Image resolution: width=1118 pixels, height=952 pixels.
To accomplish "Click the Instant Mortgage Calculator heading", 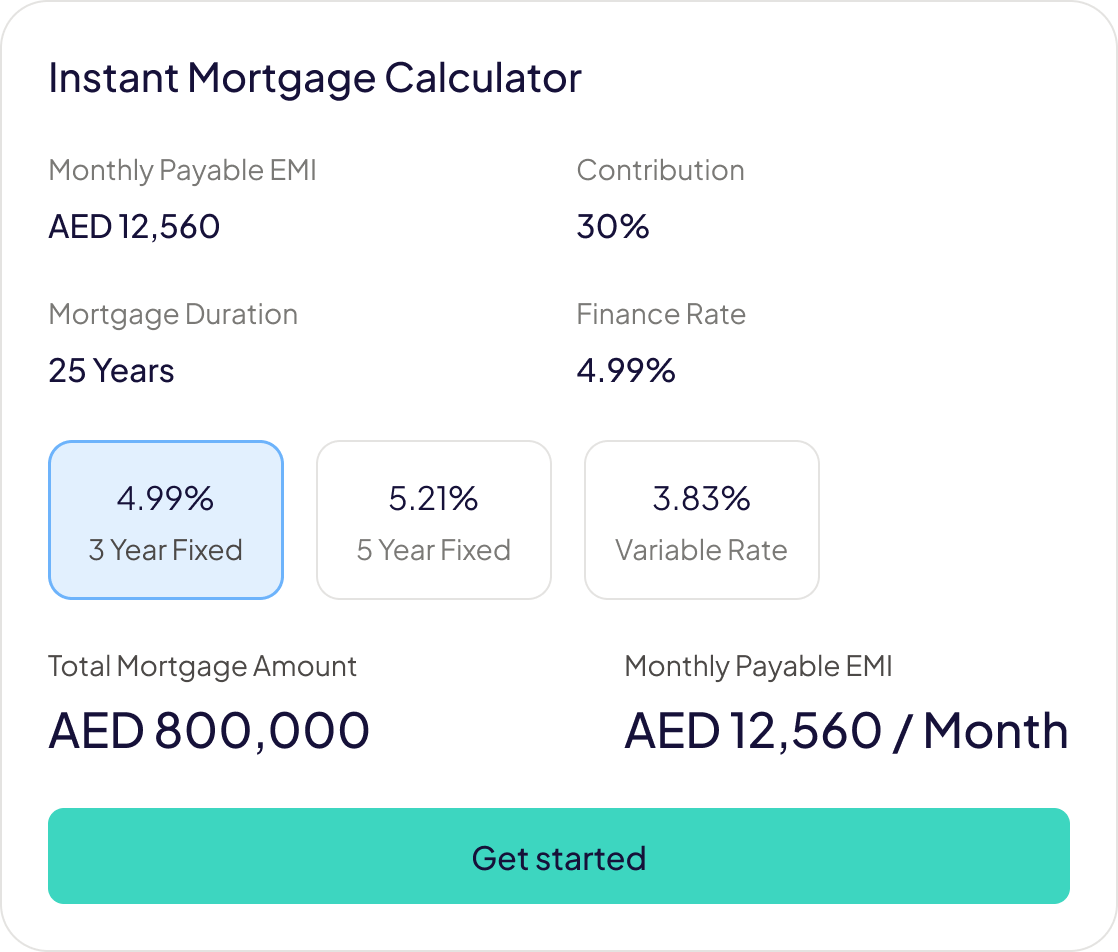I will (x=315, y=78).
